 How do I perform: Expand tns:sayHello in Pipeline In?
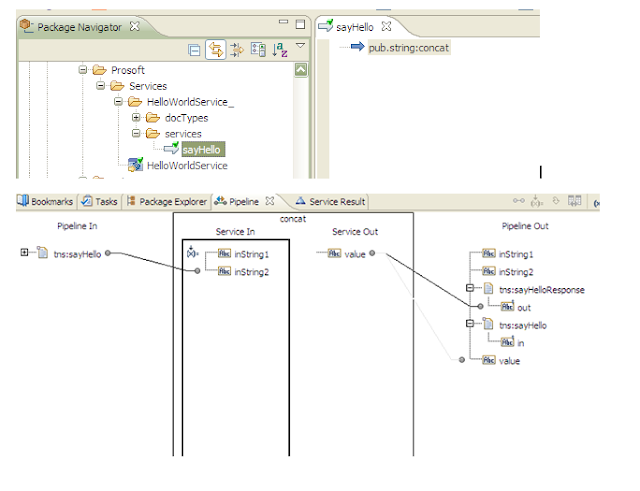pos(24,252)
